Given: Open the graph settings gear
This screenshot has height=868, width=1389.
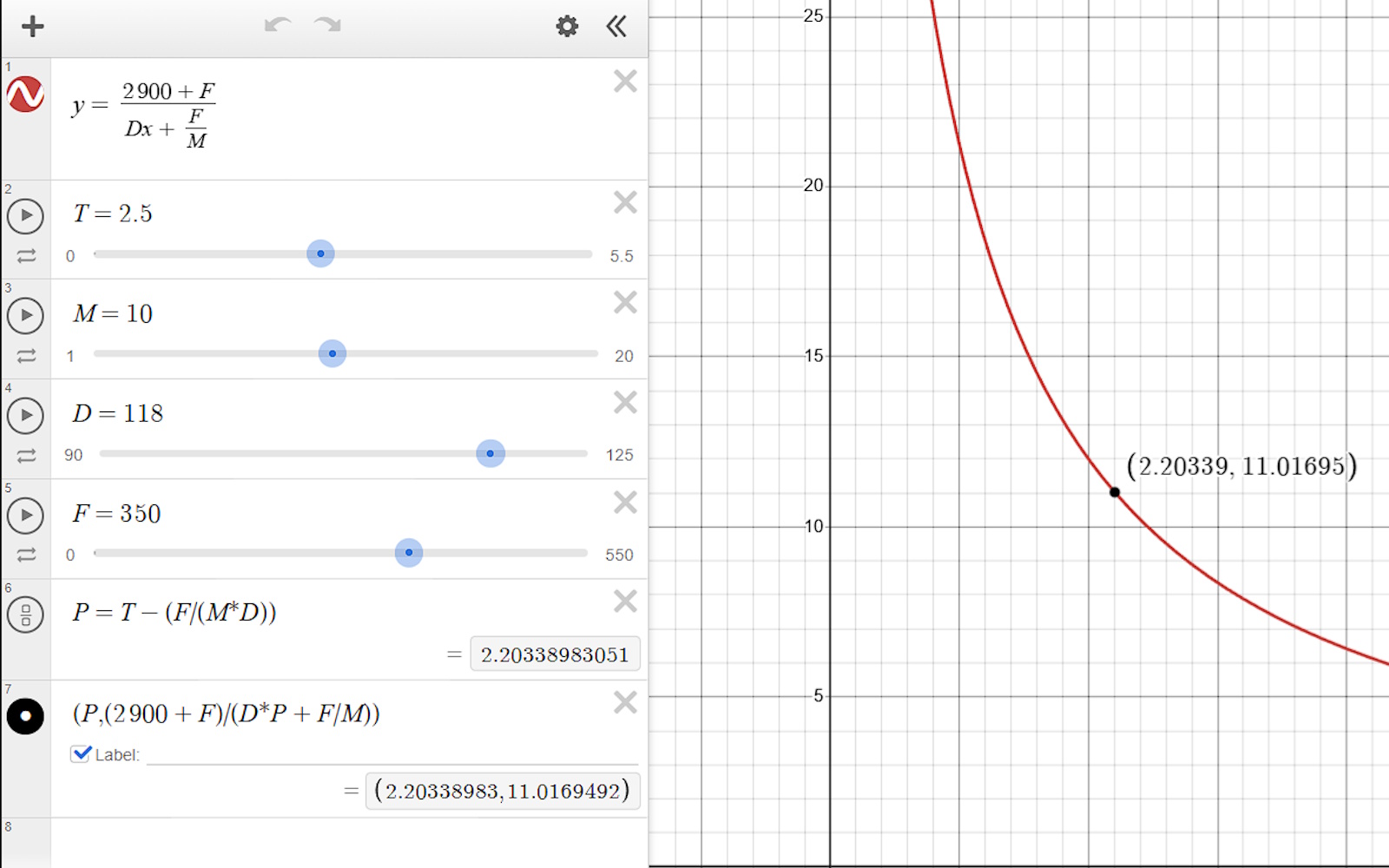Looking at the screenshot, I should pos(566,26).
